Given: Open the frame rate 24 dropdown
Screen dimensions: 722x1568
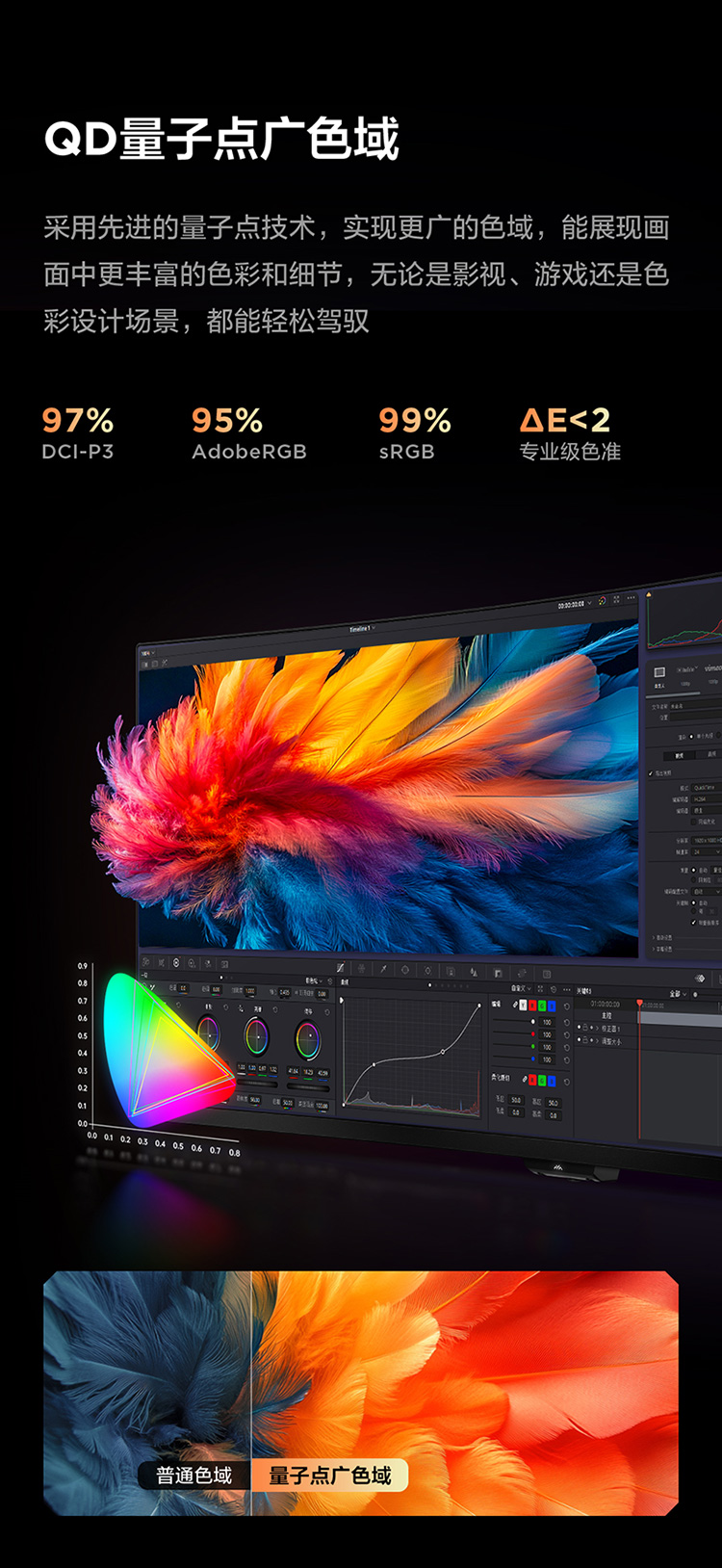Looking at the screenshot, I should tap(707, 851).
